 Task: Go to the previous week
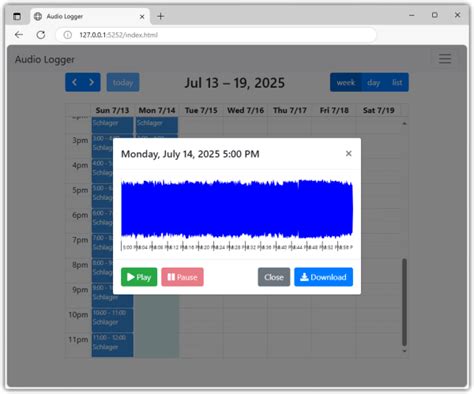74,82
